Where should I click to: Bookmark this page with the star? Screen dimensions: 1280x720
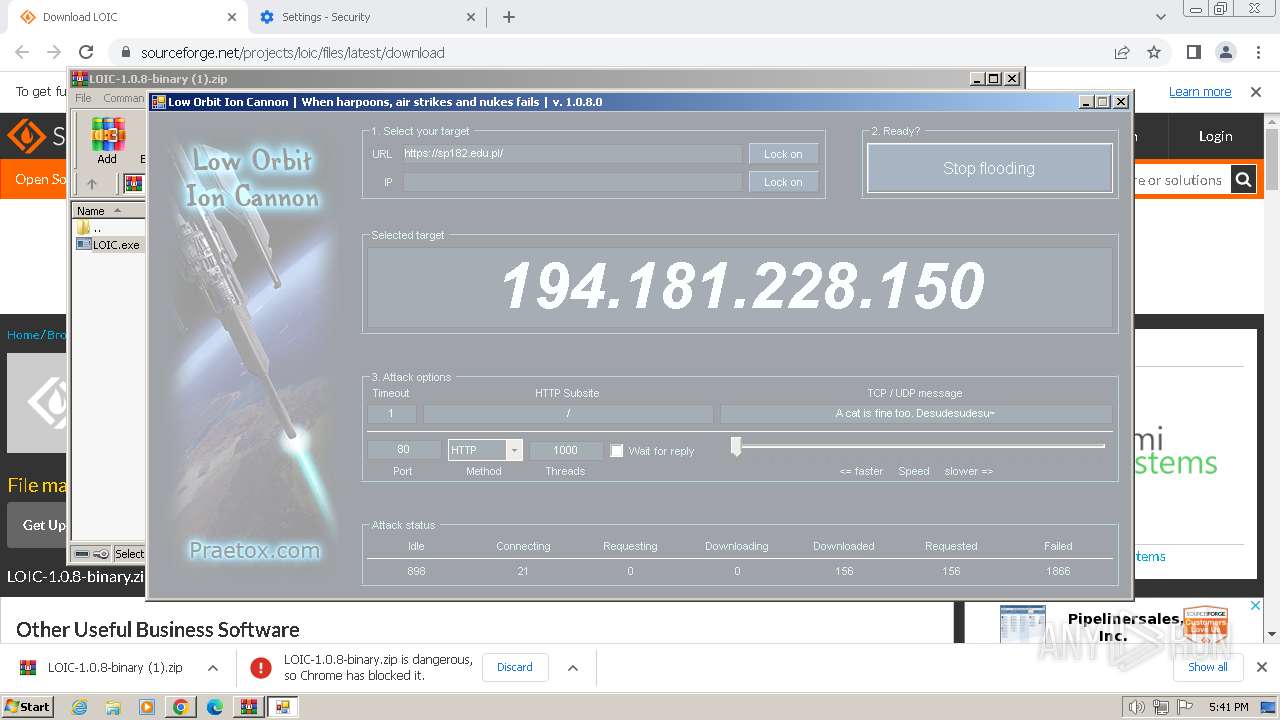click(x=1154, y=52)
